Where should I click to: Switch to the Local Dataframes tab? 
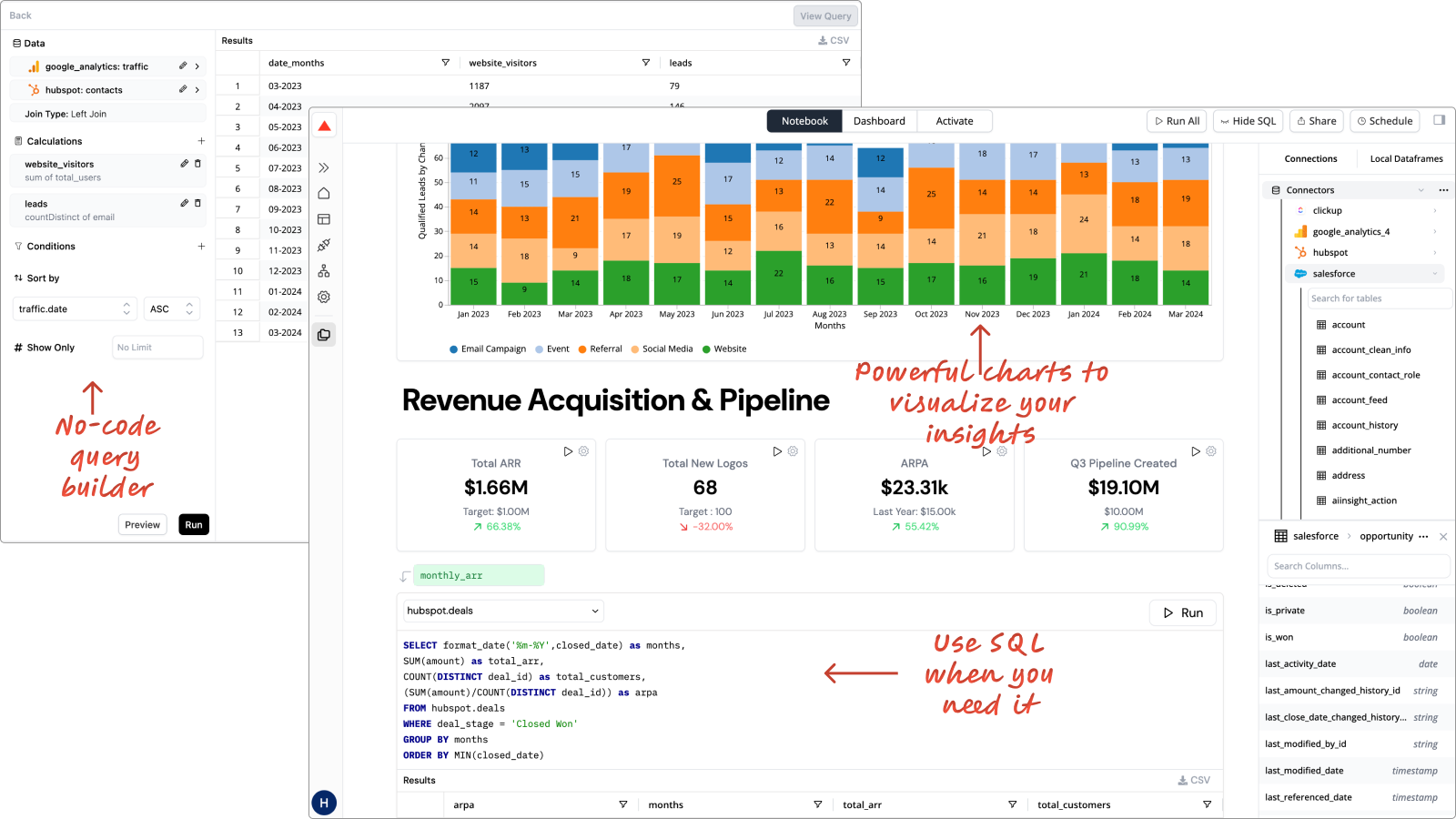pos(1406,159)
